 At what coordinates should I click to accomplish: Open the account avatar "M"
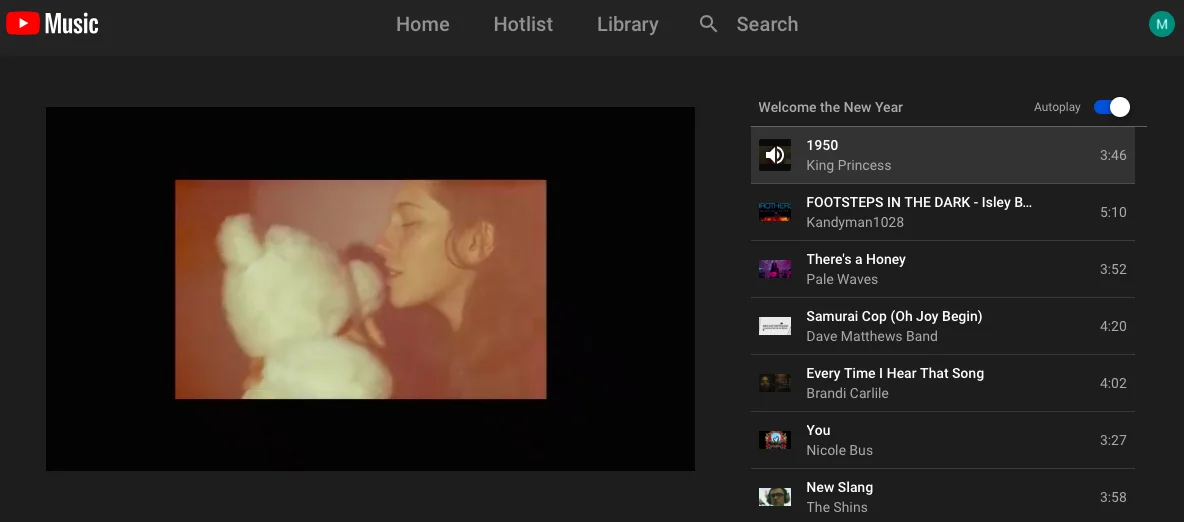[1161, 24]
